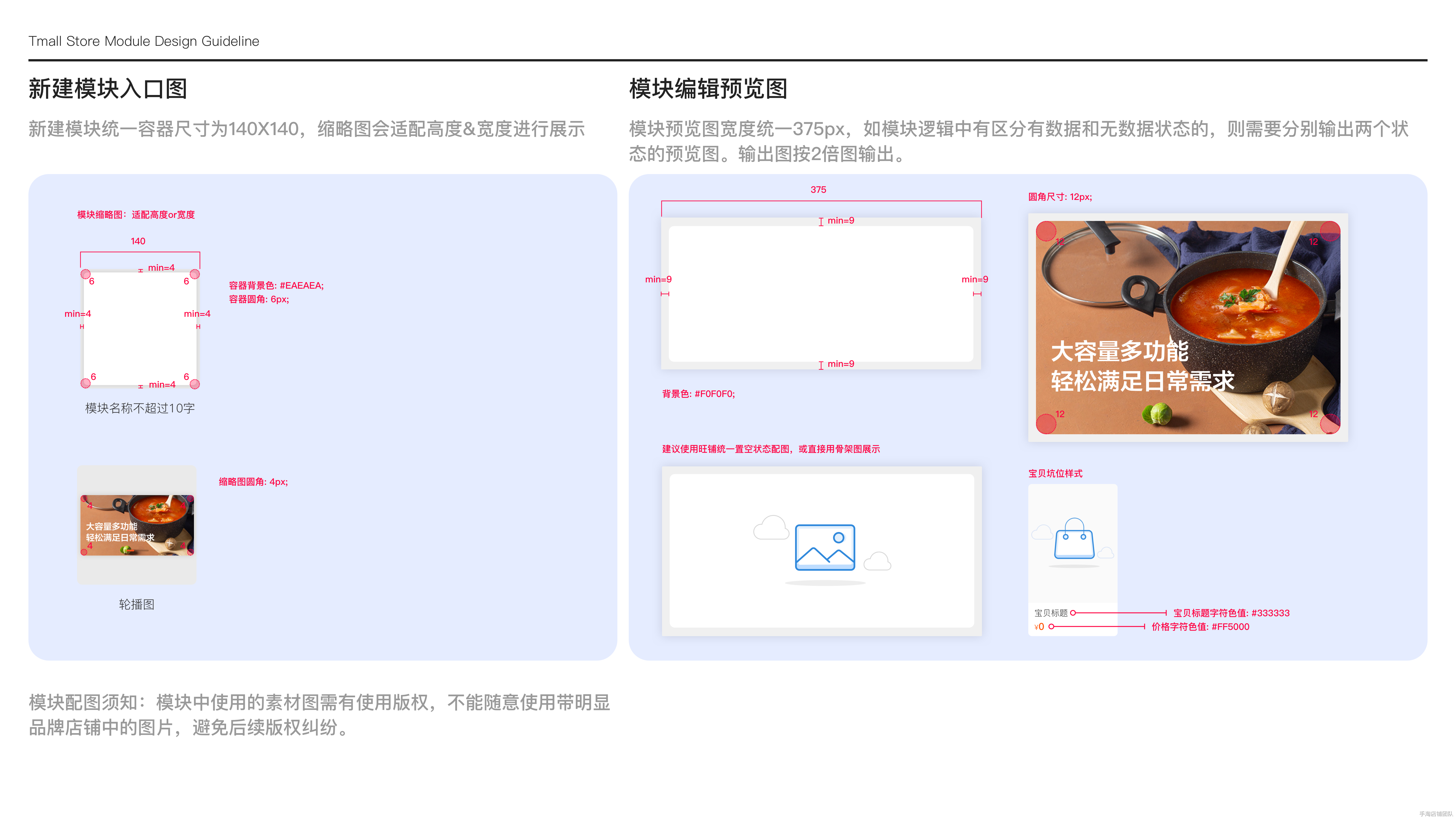The image size is (1456, 819).
Task: Click the '模块编辑预览图' heading
Action: click(708, 89)
